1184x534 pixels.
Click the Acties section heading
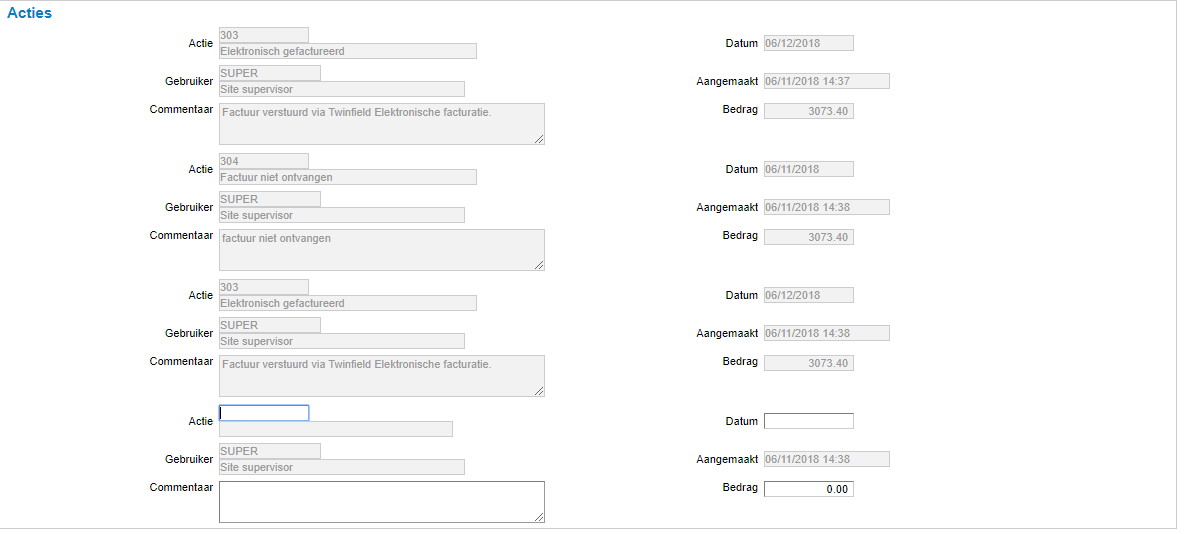coord(29,14)
